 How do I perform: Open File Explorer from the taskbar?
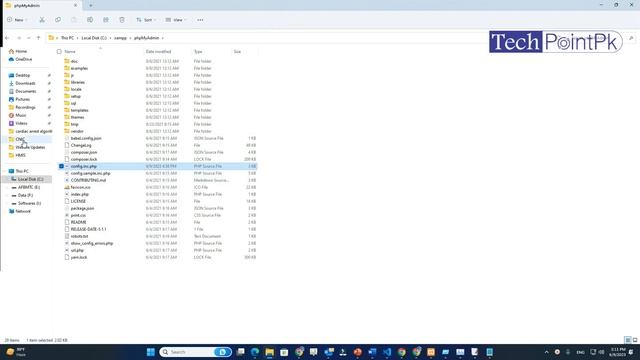tap(269, 352)
